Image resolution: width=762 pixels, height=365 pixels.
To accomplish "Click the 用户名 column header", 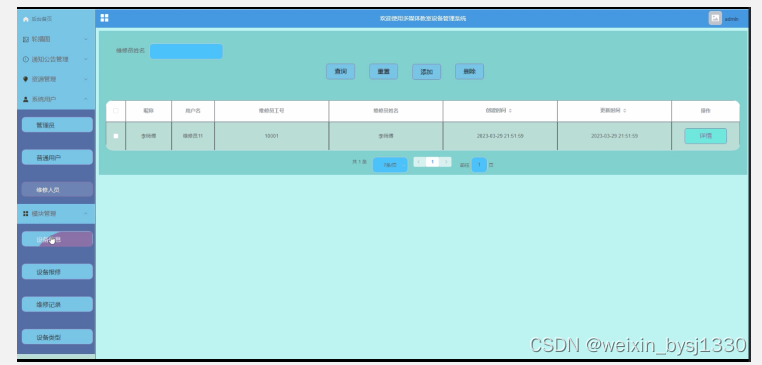I will click(193, 111).
